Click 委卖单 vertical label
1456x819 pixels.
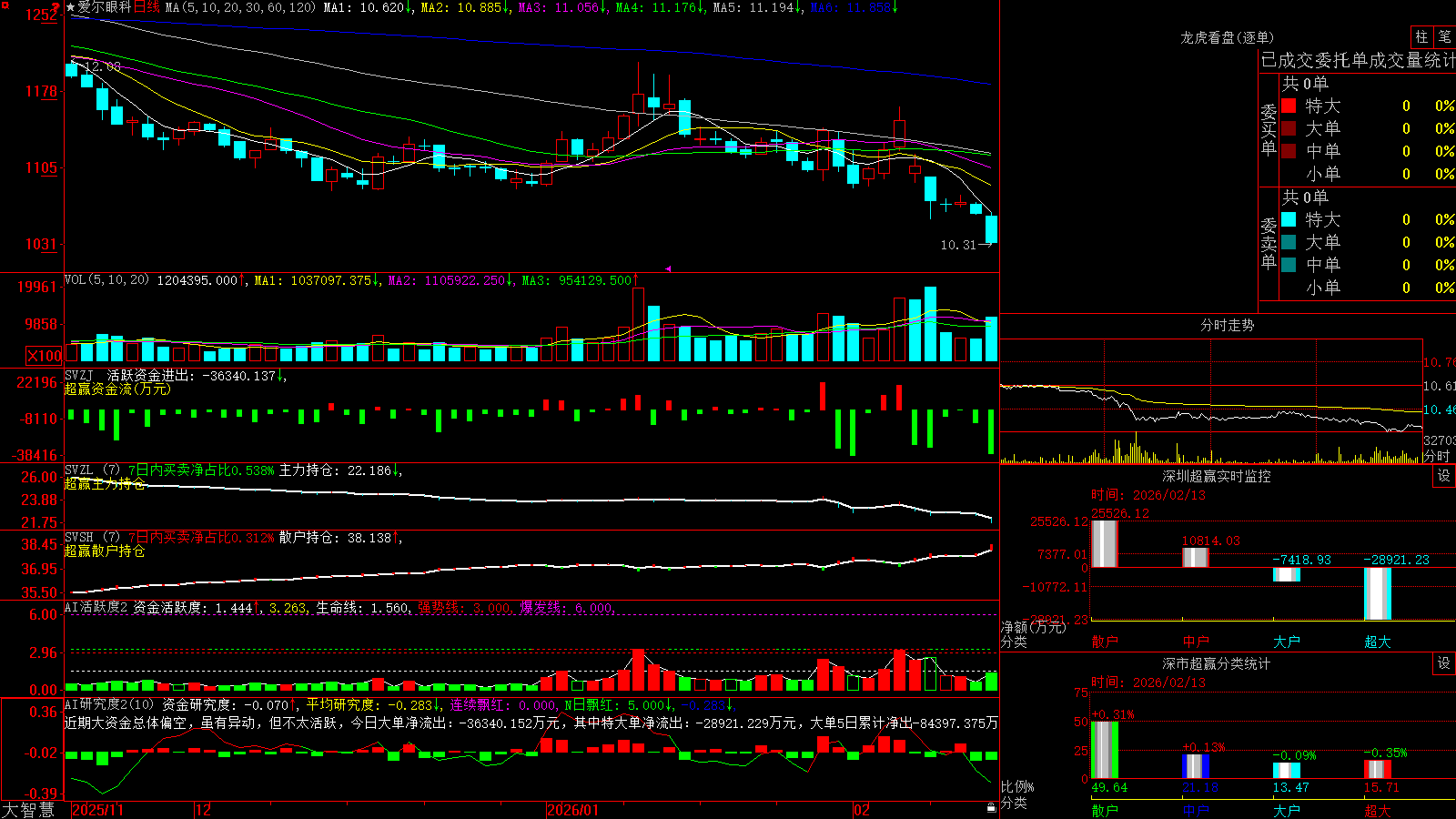point(1269,243)
